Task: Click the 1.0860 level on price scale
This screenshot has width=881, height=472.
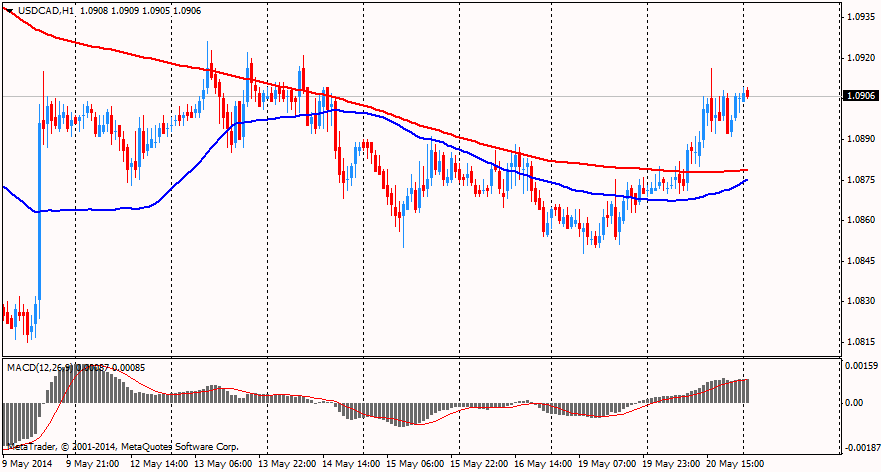Action: (x=861, y=220)
